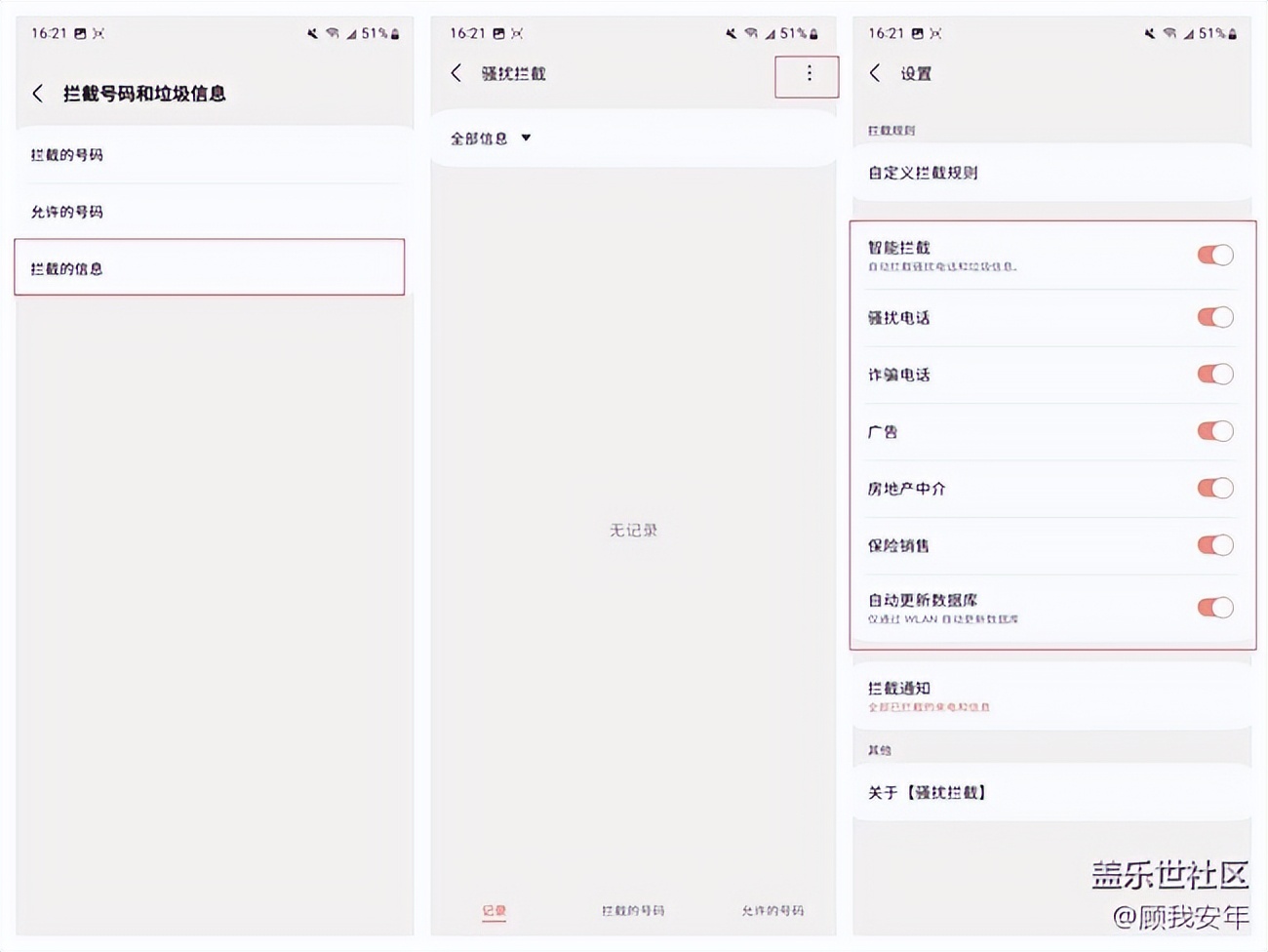Open the three-dot overflow menu in 骚扰拦截
Image resolution: width=1268 pixels, height=952 pixels.
pyautogui.click(x=807, y=73)
